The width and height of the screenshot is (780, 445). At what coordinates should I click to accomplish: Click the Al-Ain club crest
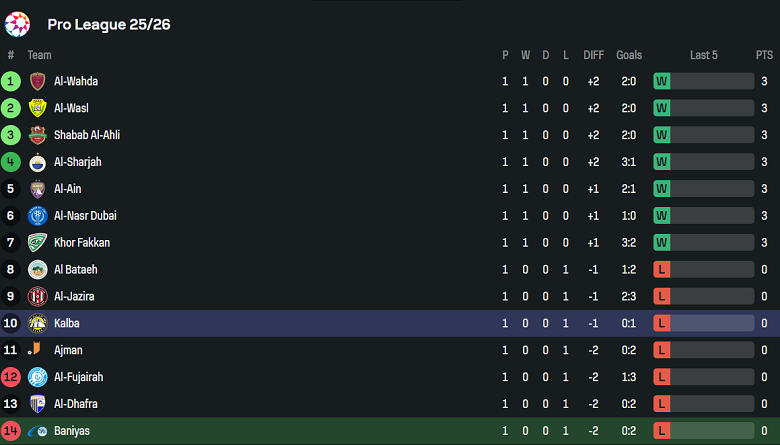[x=38, y=189]
